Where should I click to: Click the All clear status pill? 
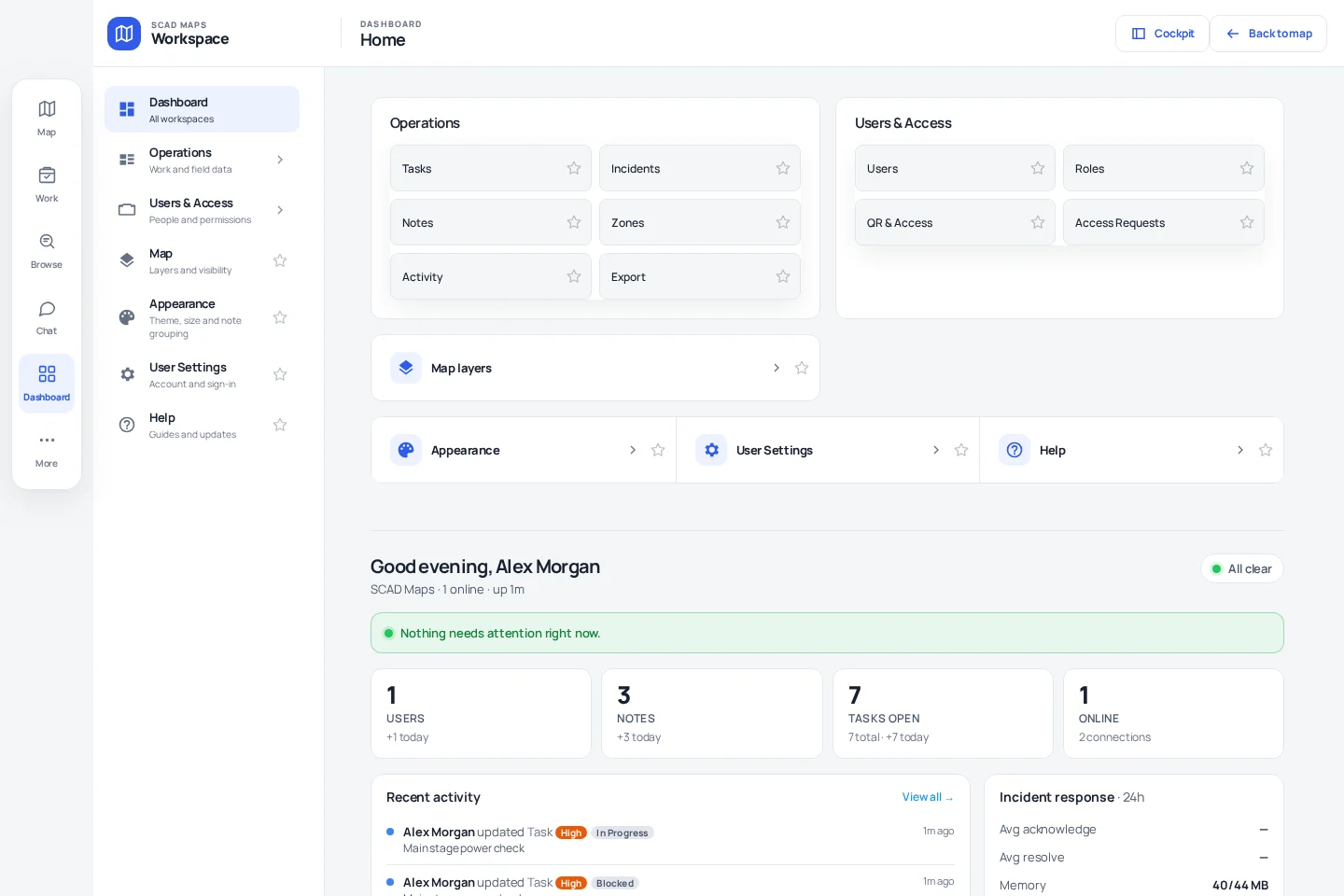1242,568
